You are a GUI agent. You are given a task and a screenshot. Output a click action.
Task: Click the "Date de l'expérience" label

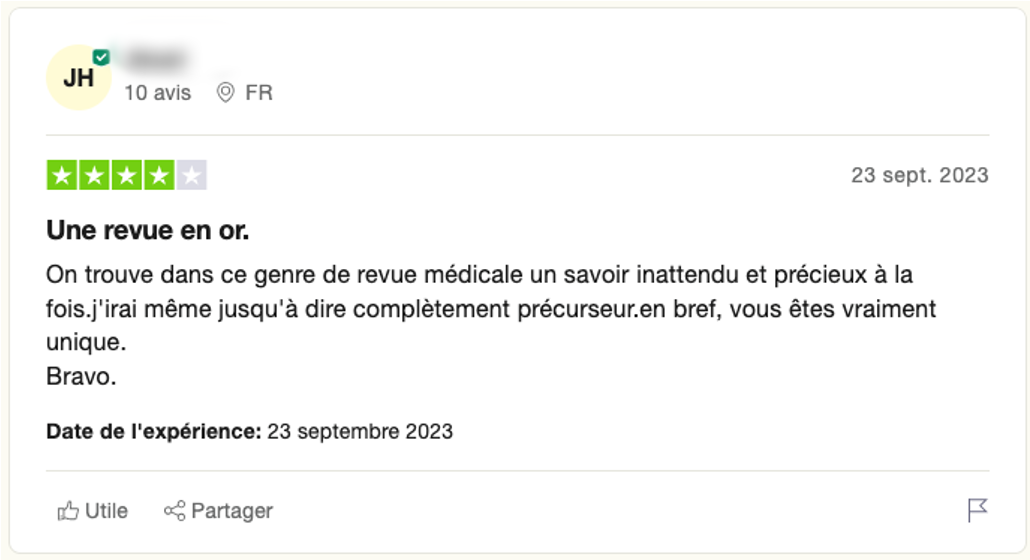coord(153,432)
